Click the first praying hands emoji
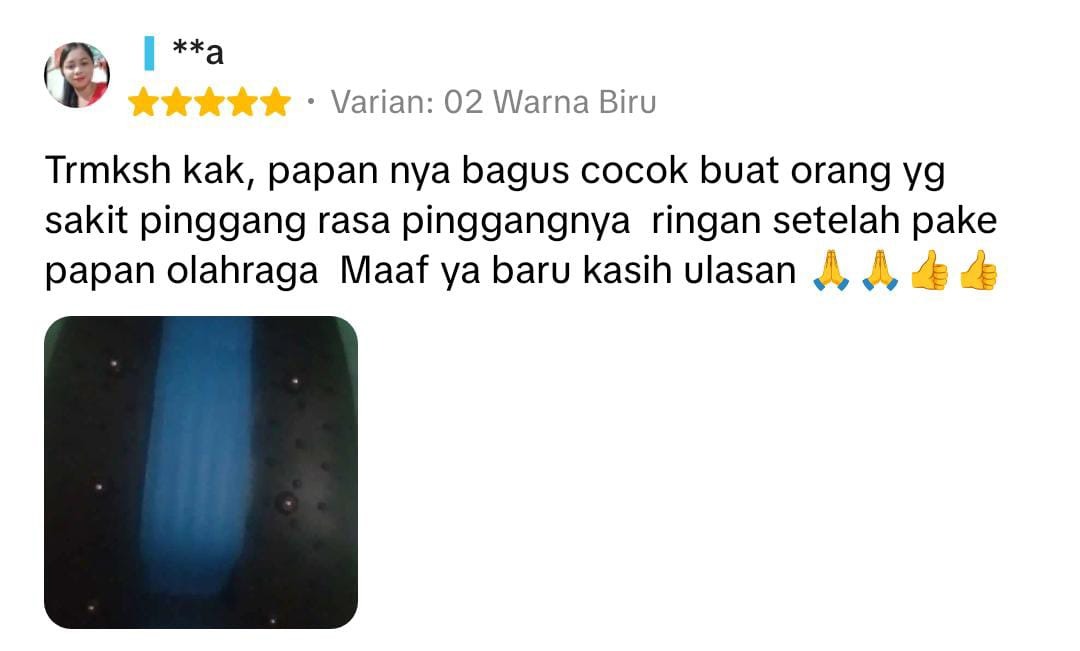1080x651 pixels. [831, 271]
